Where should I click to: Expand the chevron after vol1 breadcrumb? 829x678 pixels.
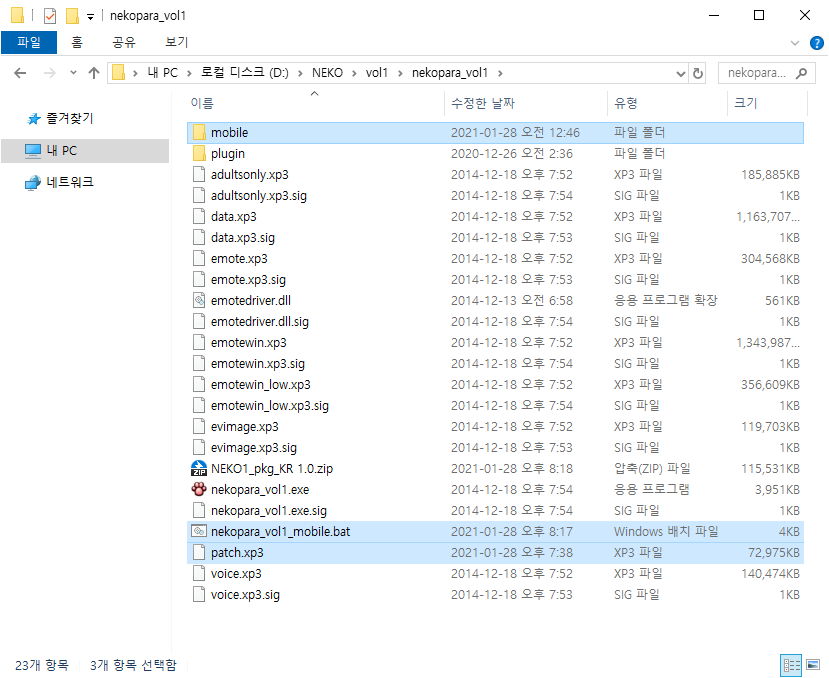[x=400, y=73]
